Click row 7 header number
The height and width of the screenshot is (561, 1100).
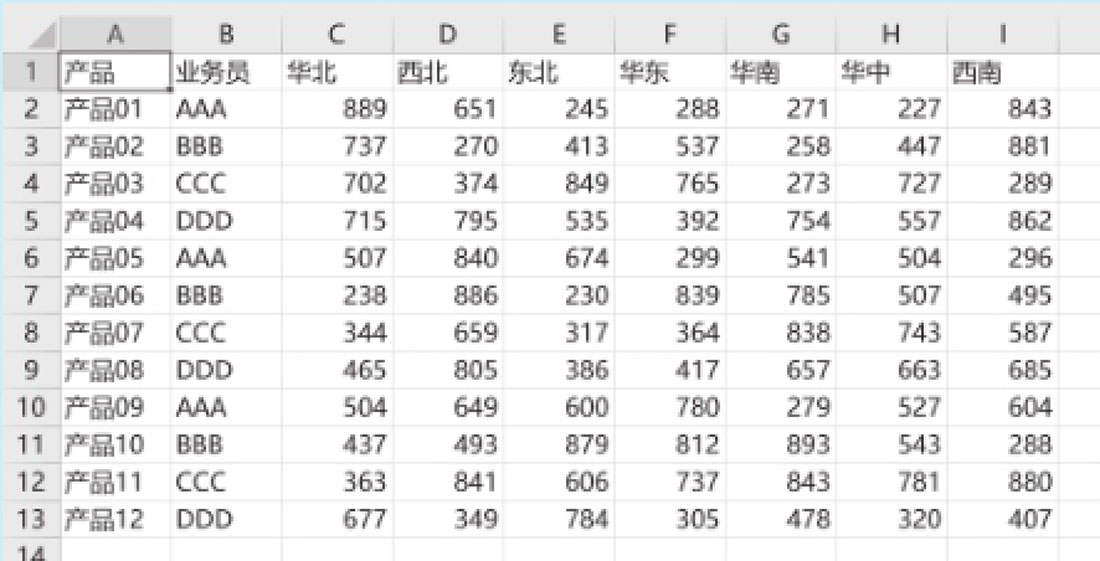pos(30,296)
